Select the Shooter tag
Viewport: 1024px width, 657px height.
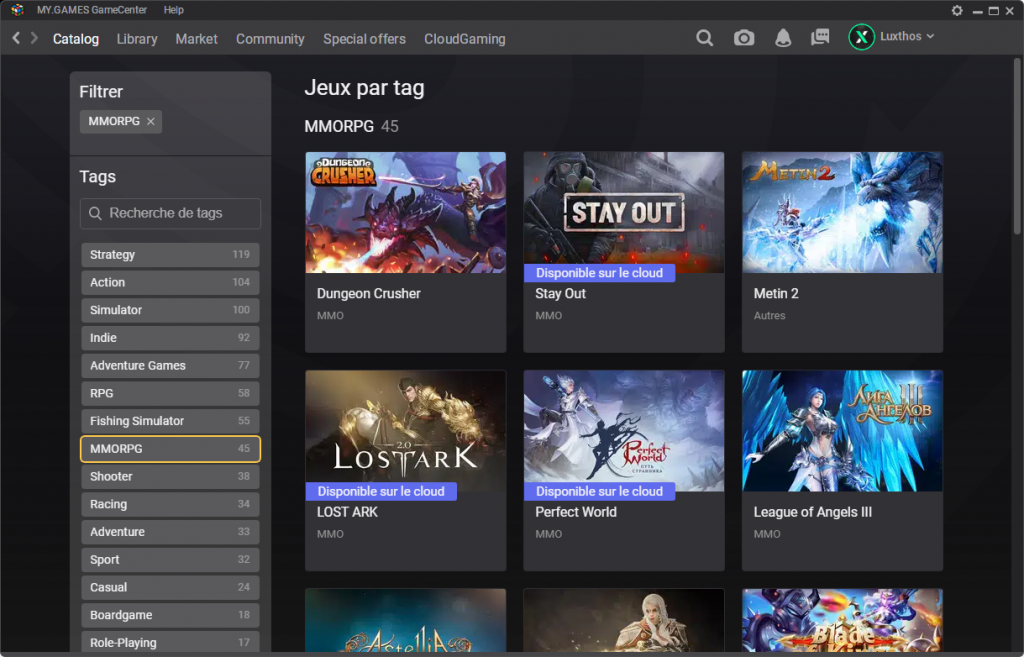pyautogui.click(x=170, y=477)
